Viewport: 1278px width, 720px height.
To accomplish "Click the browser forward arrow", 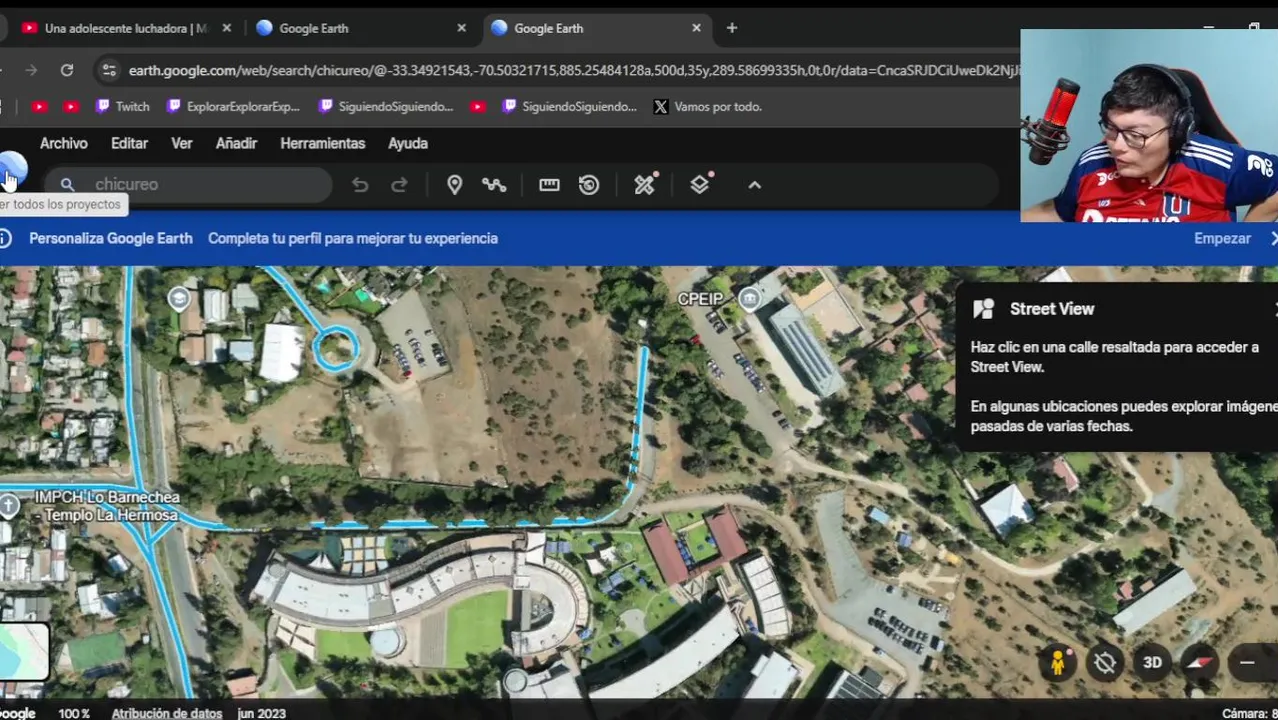I will click(31, 70).
